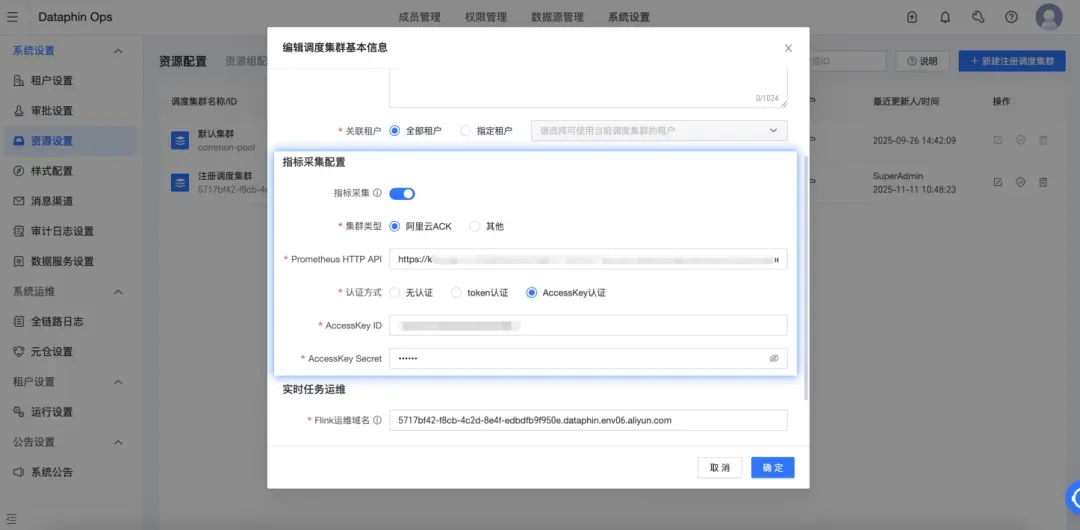
Task: Open 权限管理 top tab
Action: coord(486,17)
